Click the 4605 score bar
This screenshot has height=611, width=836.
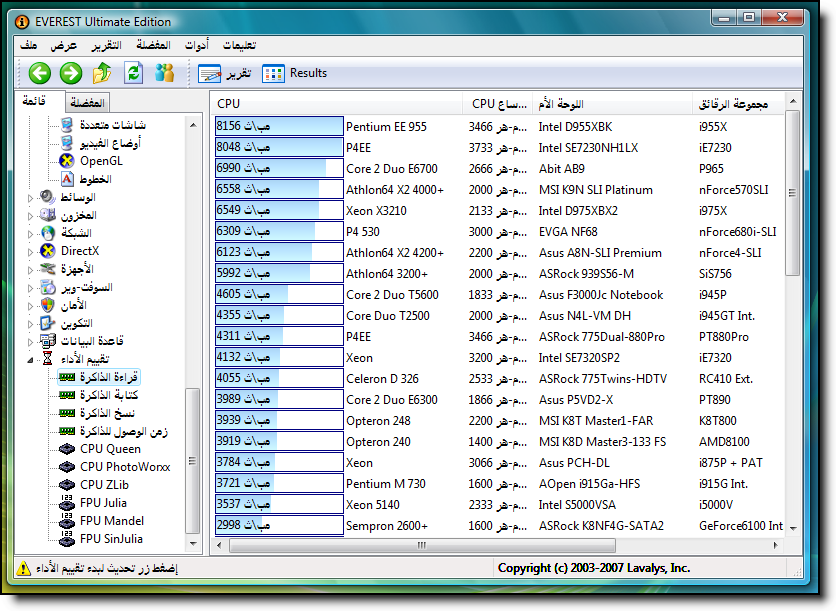279,294
